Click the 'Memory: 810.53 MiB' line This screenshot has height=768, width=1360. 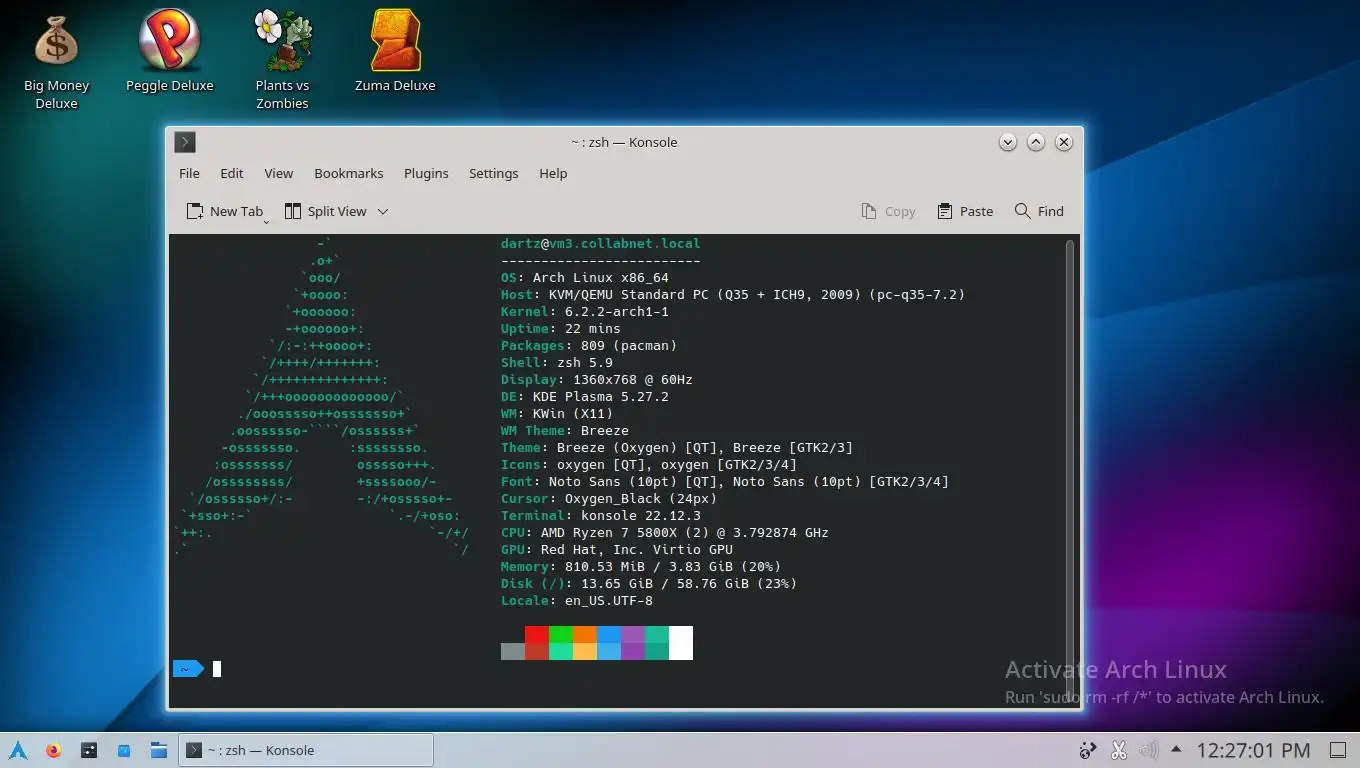(x=641, y=566)
